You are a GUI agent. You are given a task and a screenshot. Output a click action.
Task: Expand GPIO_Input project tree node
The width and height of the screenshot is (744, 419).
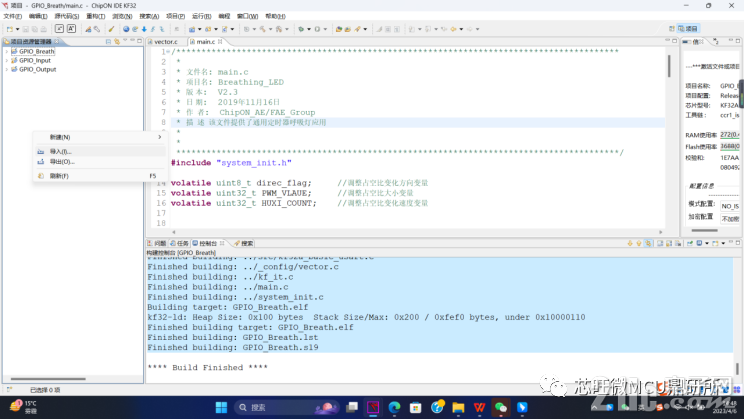point(7,60)
